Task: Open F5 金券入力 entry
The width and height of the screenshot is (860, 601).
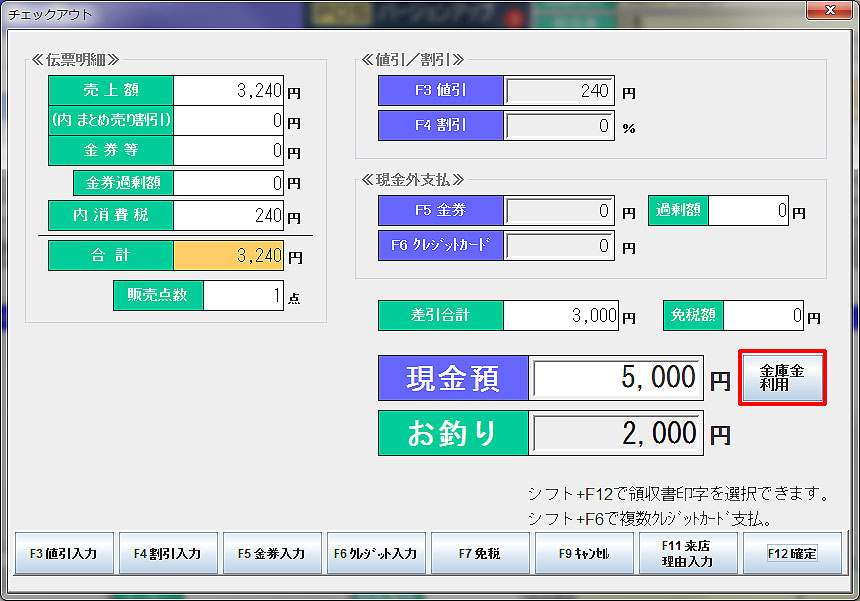Action: click(x=272, y=553)
